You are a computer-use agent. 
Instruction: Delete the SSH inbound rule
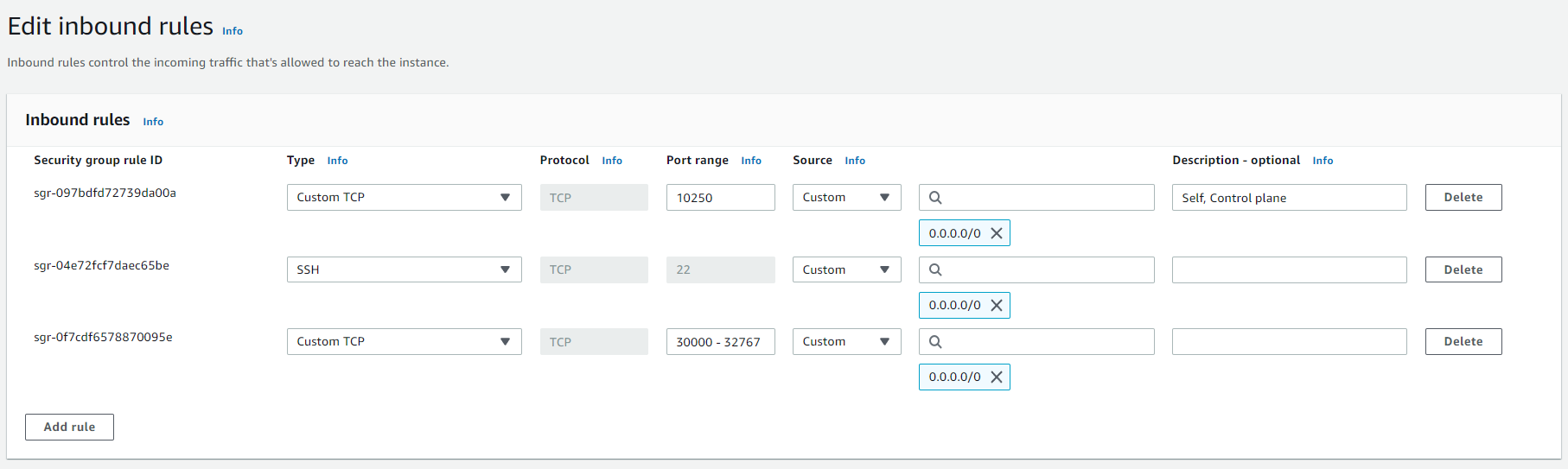(x=1463, y=269)
